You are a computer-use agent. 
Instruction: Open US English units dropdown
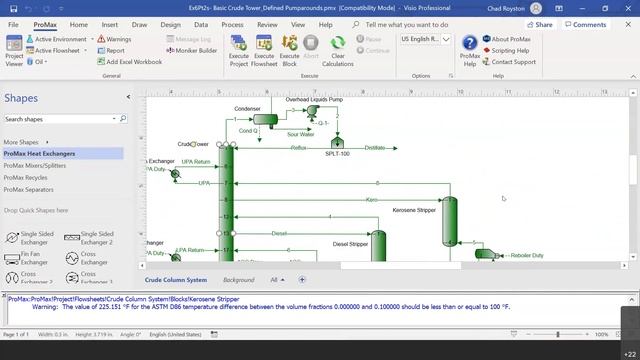point(446,39)
